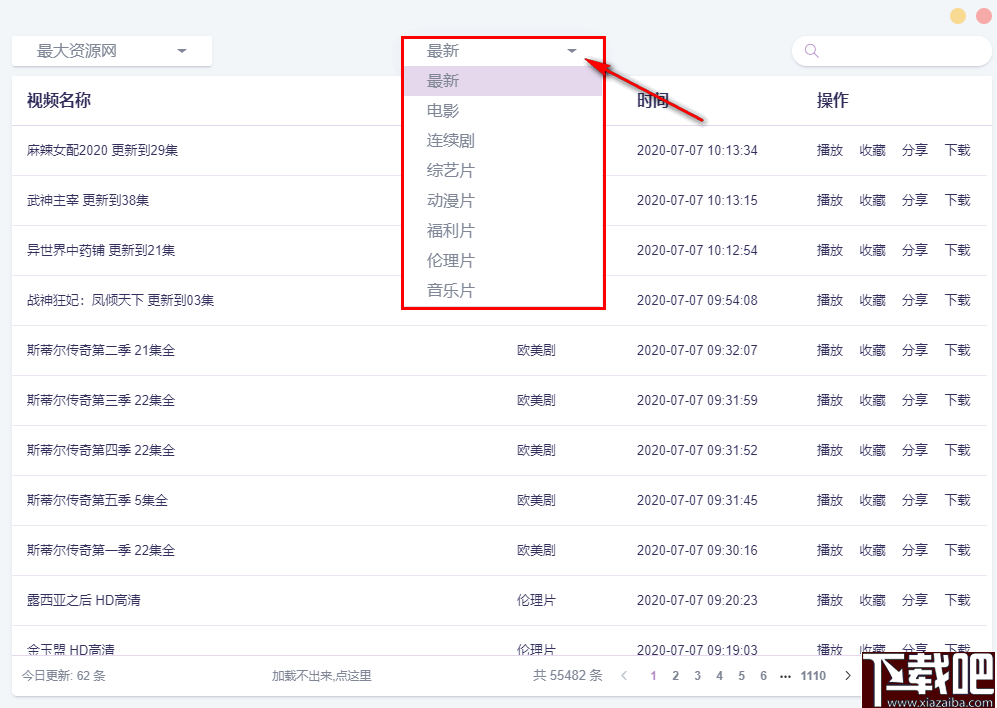This screenshot has height=708, width=997.
Task: Select 动漫片 from the category list
Action: (x=450, y=200)
